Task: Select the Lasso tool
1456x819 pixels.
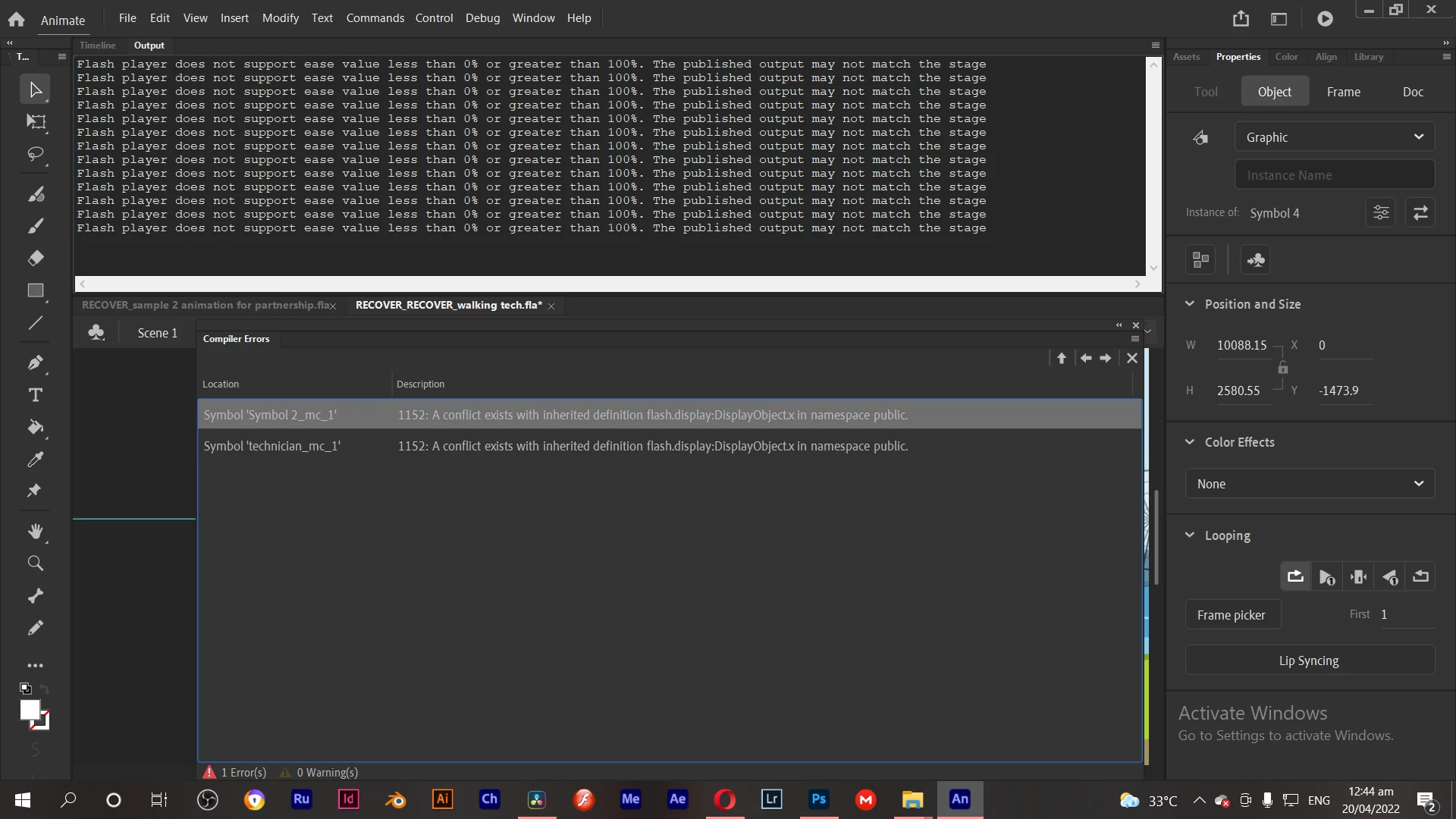Action: (x=36, y=154)
